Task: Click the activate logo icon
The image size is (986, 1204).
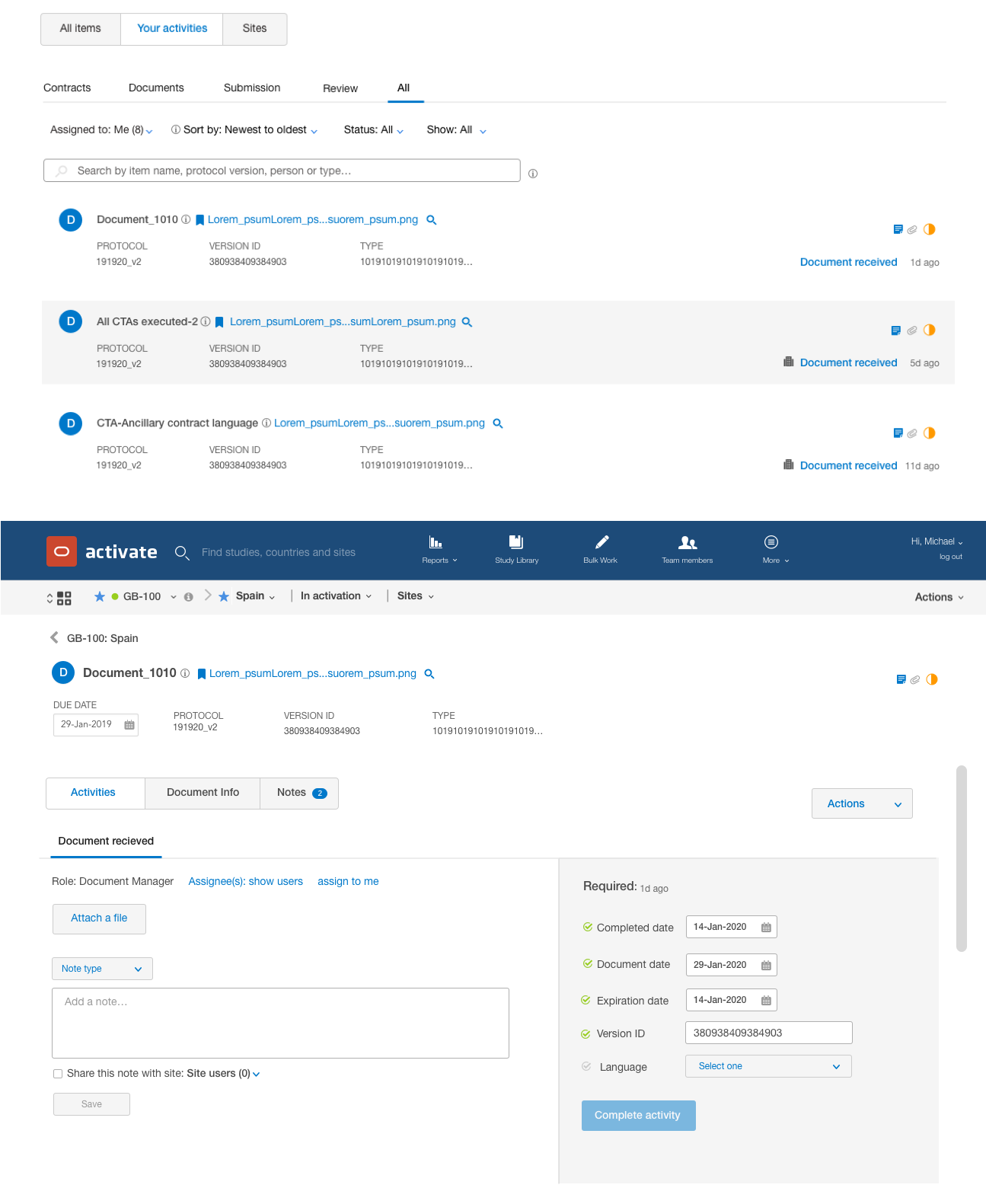Action: [62, 551]
